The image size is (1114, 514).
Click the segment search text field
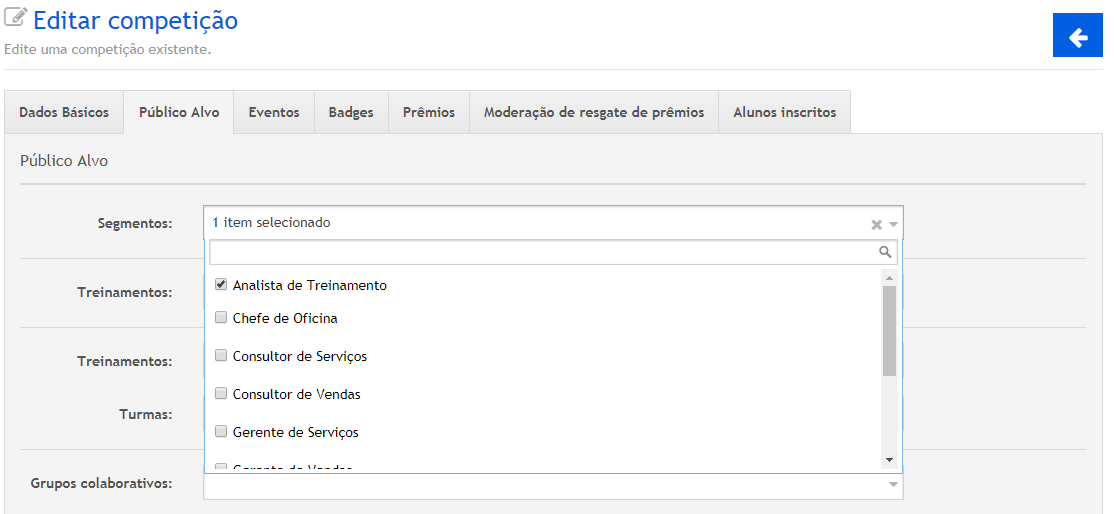pyautogui.click(x=542, y=252)
